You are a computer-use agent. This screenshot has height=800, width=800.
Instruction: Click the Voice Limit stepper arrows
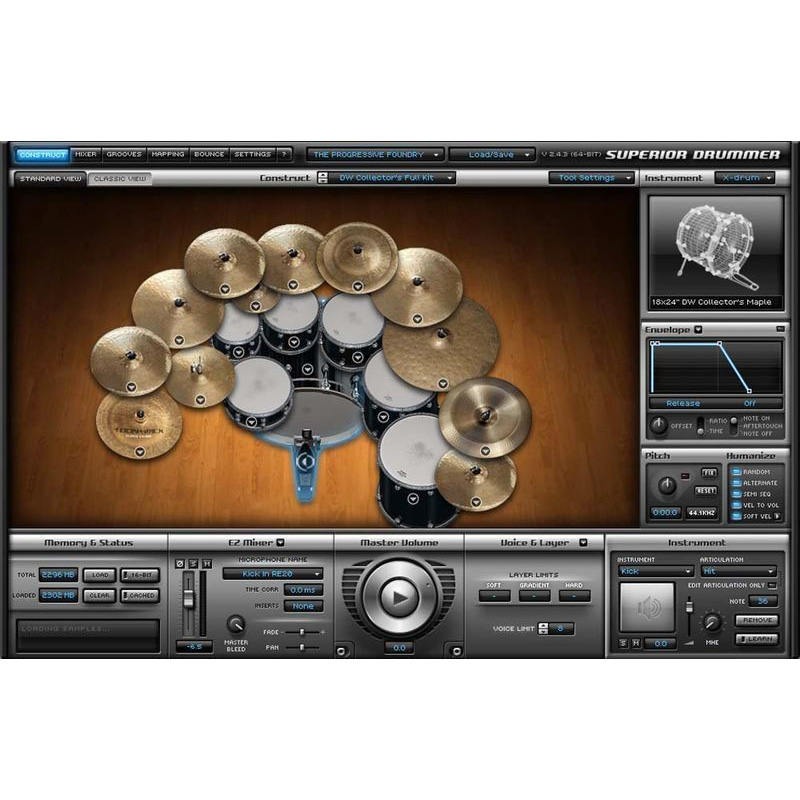[x=543, y=629]
